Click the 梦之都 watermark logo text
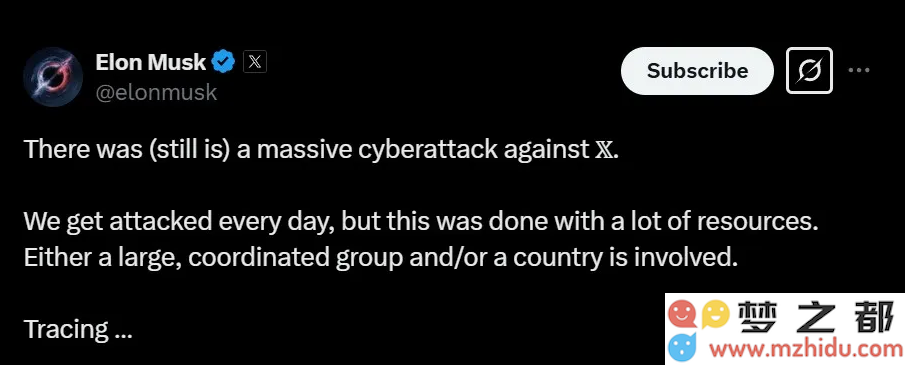Screen dimensions: 905x365 click(818, 316)
